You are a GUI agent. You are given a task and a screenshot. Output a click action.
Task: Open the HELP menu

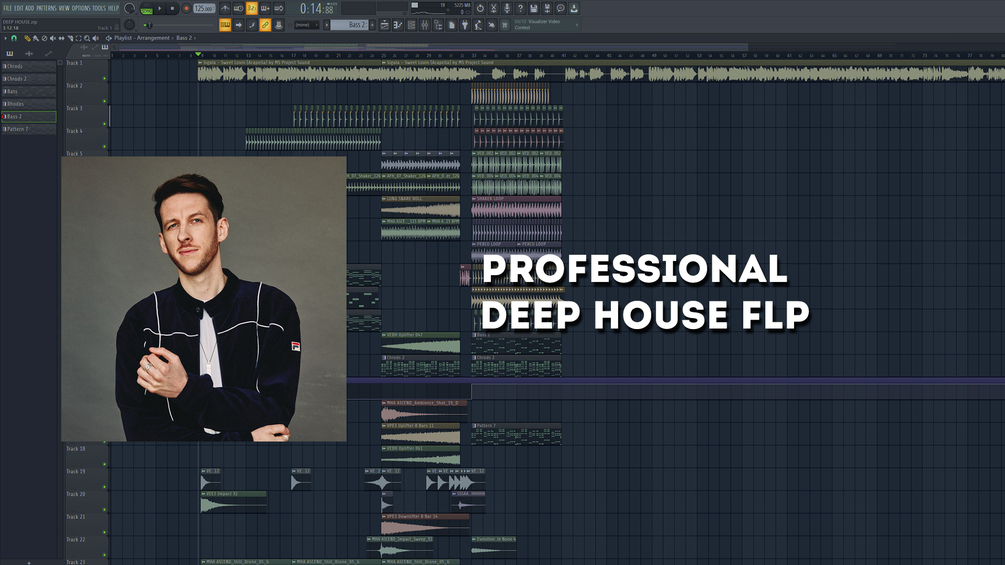click(113, 8)
